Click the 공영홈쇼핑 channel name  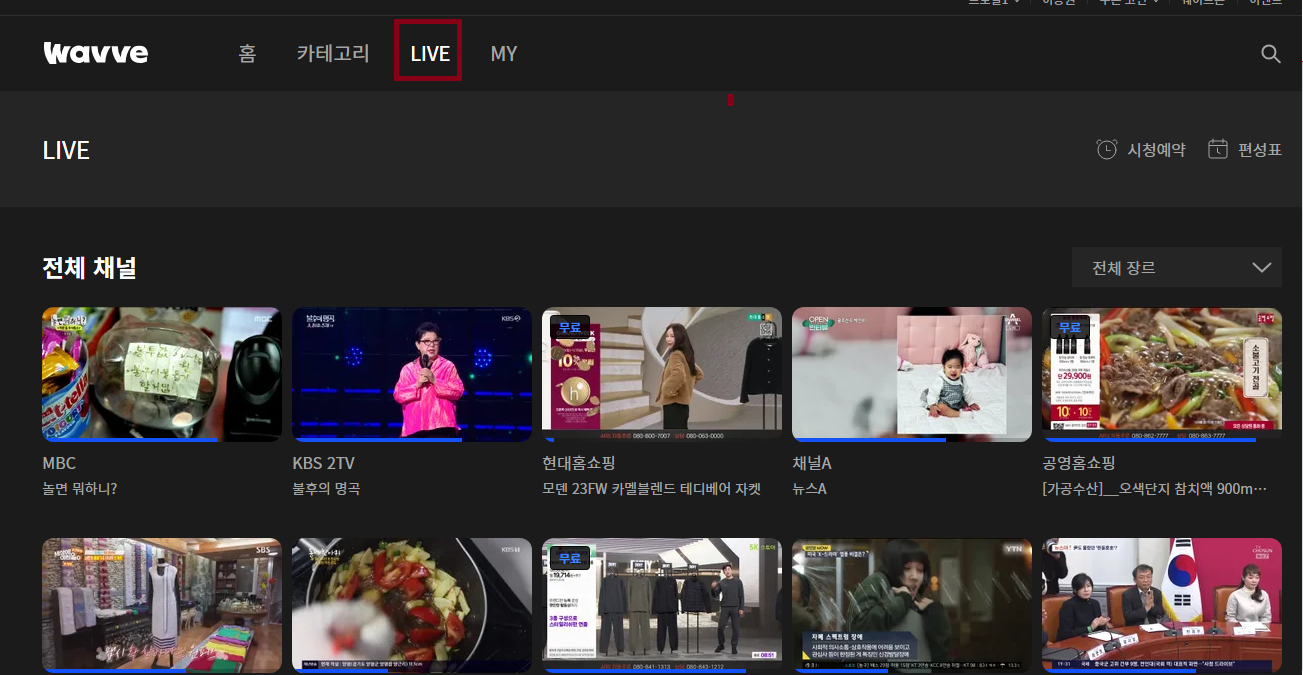pyautogui.click(x=1079, y=463)
